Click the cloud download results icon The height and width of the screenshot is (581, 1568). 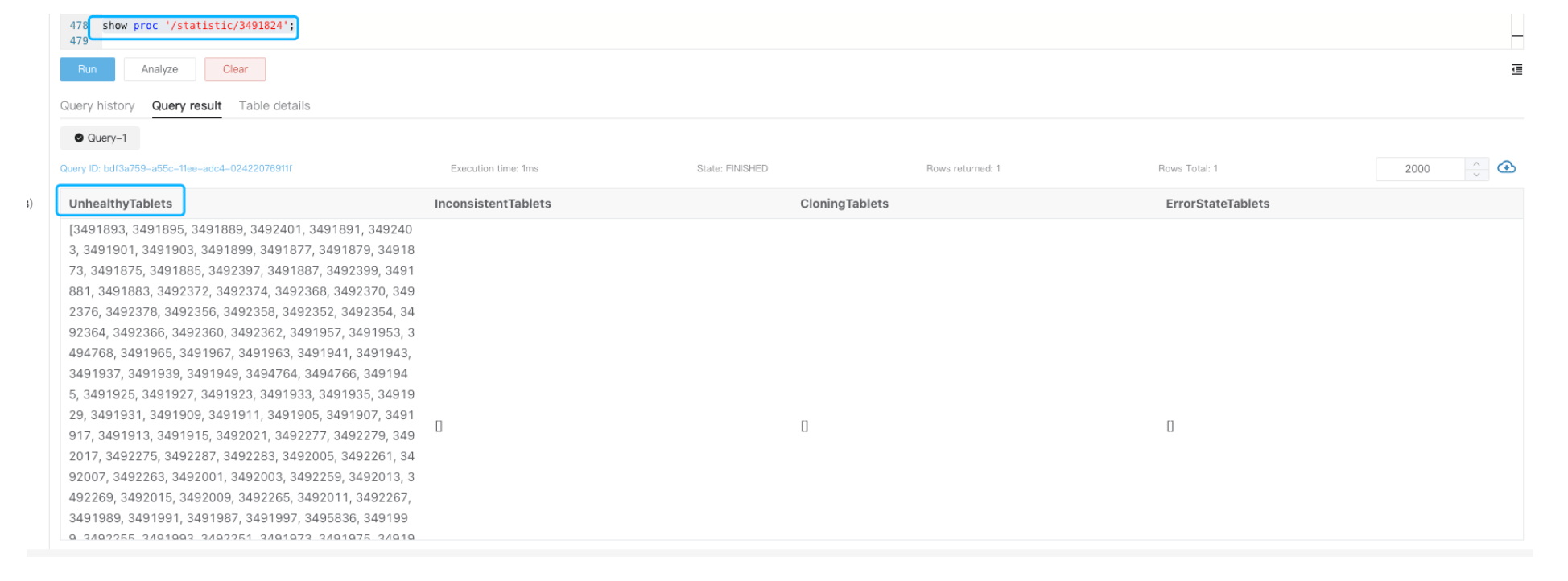click(x=1506, y=167)
